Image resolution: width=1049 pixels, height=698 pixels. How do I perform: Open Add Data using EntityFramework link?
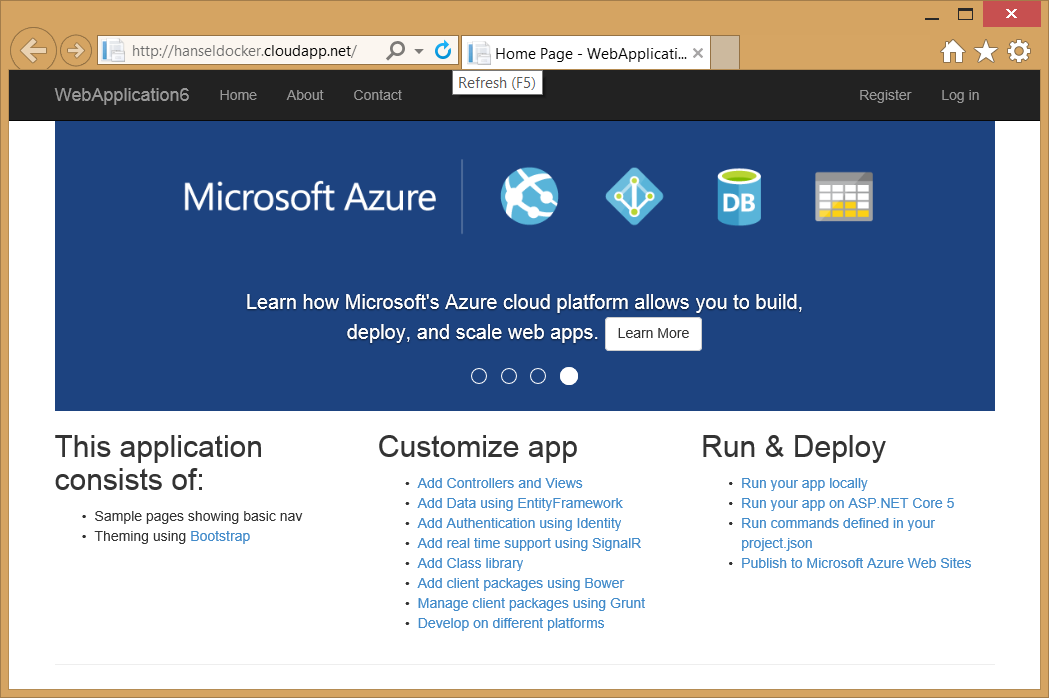(520, 503)
